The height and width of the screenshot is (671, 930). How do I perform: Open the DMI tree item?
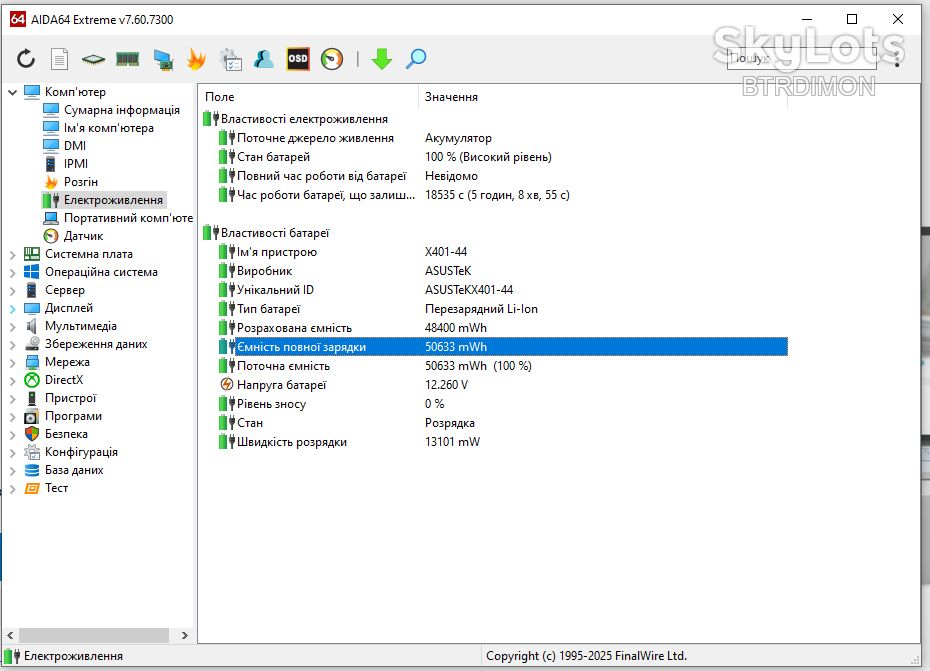(x=75, y=146)
